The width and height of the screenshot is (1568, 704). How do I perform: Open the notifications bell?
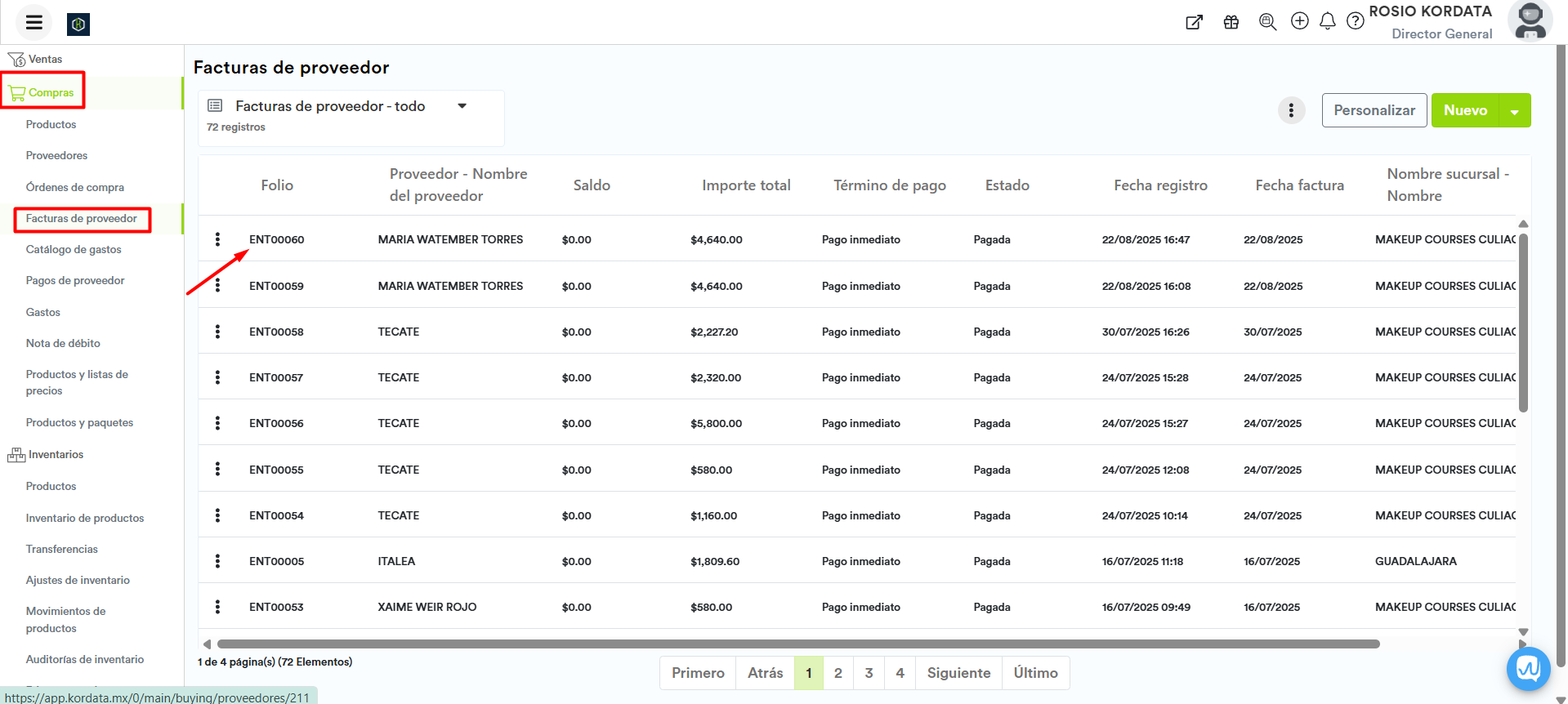tap(1328, 21)
